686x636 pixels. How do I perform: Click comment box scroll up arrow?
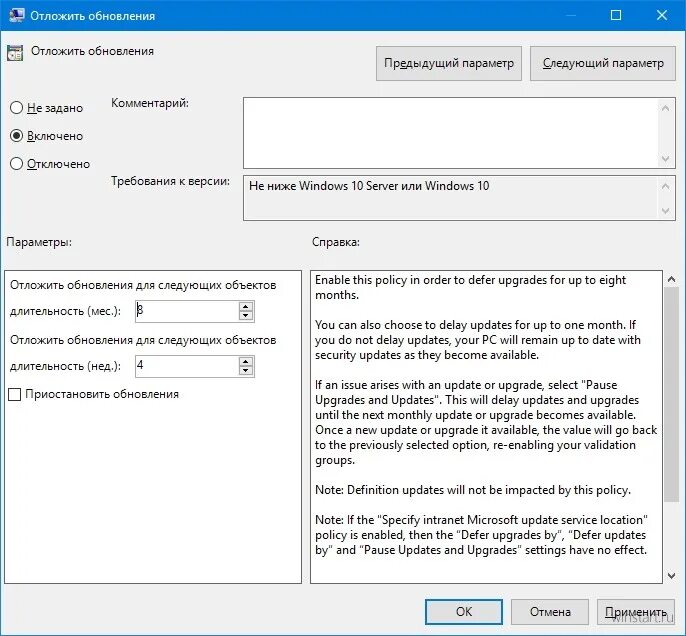(666, 108)
